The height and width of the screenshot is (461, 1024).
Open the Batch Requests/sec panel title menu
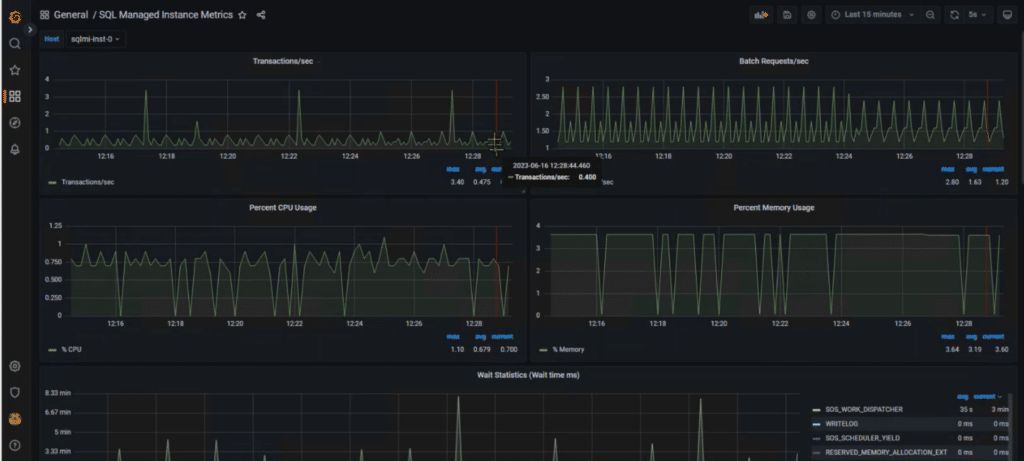pos(774,61)
